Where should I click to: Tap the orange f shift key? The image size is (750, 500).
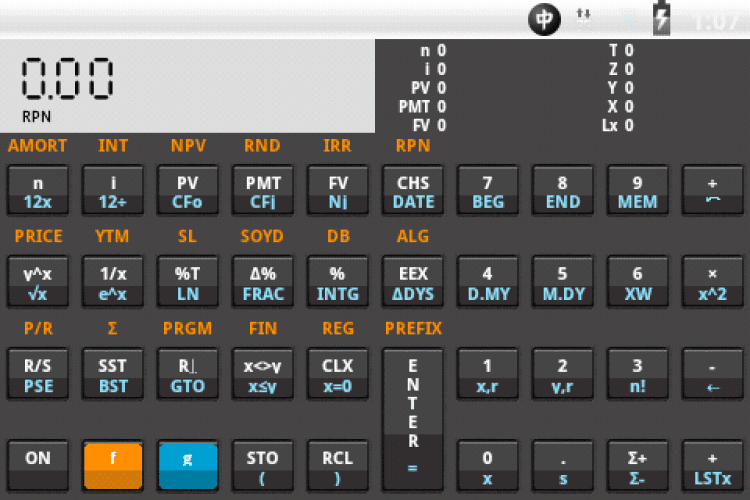pos(113,466)
